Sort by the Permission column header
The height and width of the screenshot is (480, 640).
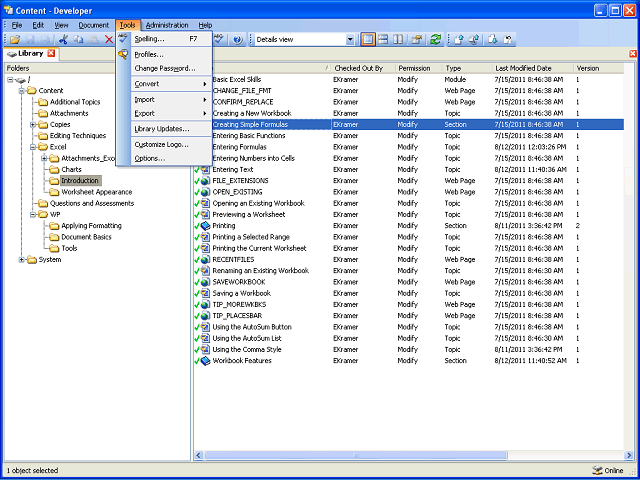click(419, 68)
